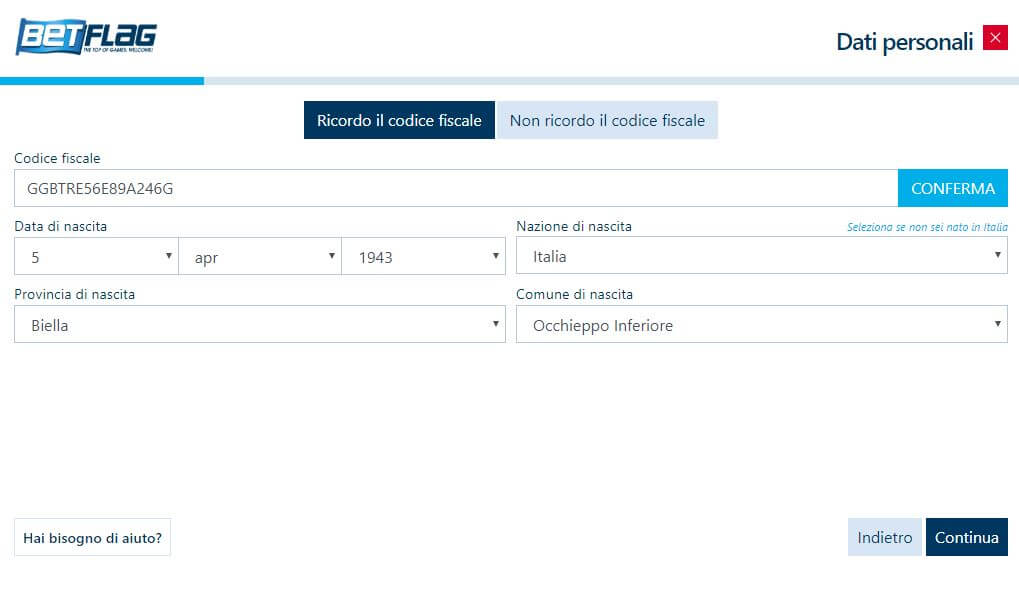1019x592 pixels.
Task: Expand the Nazione di nascita dropdown
Action: point(762,255)
